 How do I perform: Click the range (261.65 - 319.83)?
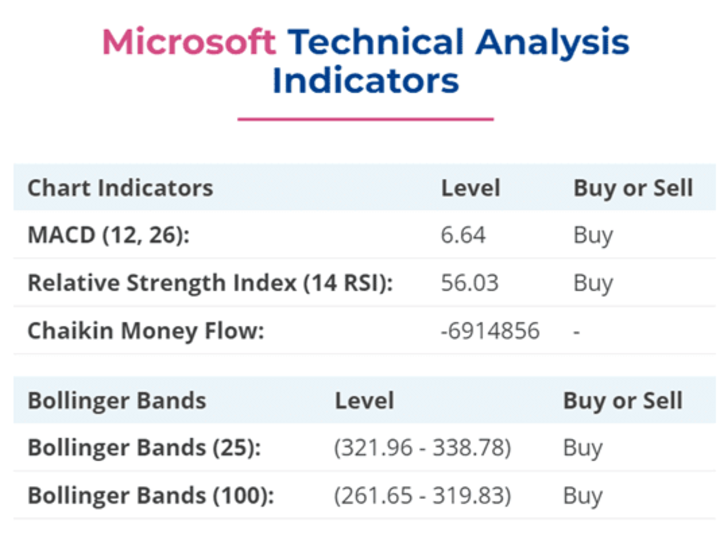(422, 495)
